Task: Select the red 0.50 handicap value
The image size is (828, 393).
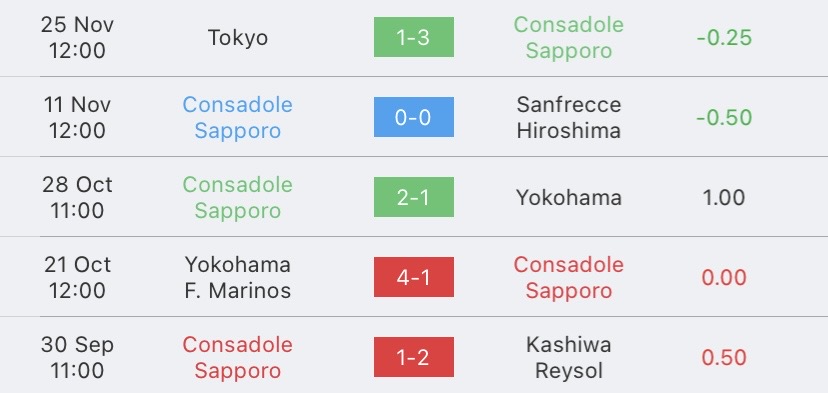Action: [724, 358]
